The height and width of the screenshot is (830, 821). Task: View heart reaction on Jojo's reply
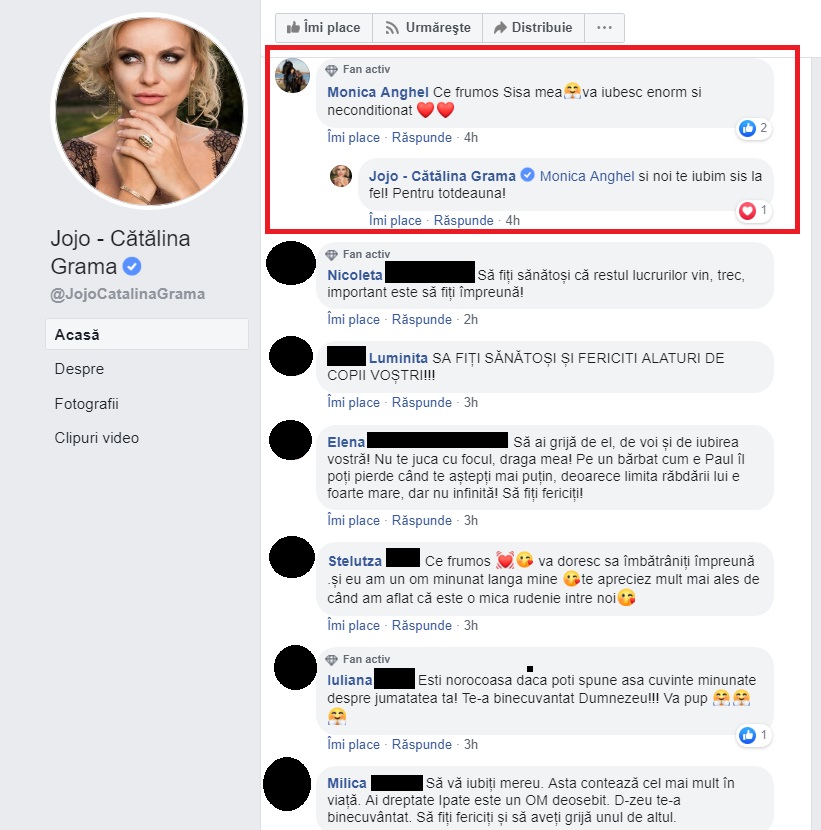(754, 211)
